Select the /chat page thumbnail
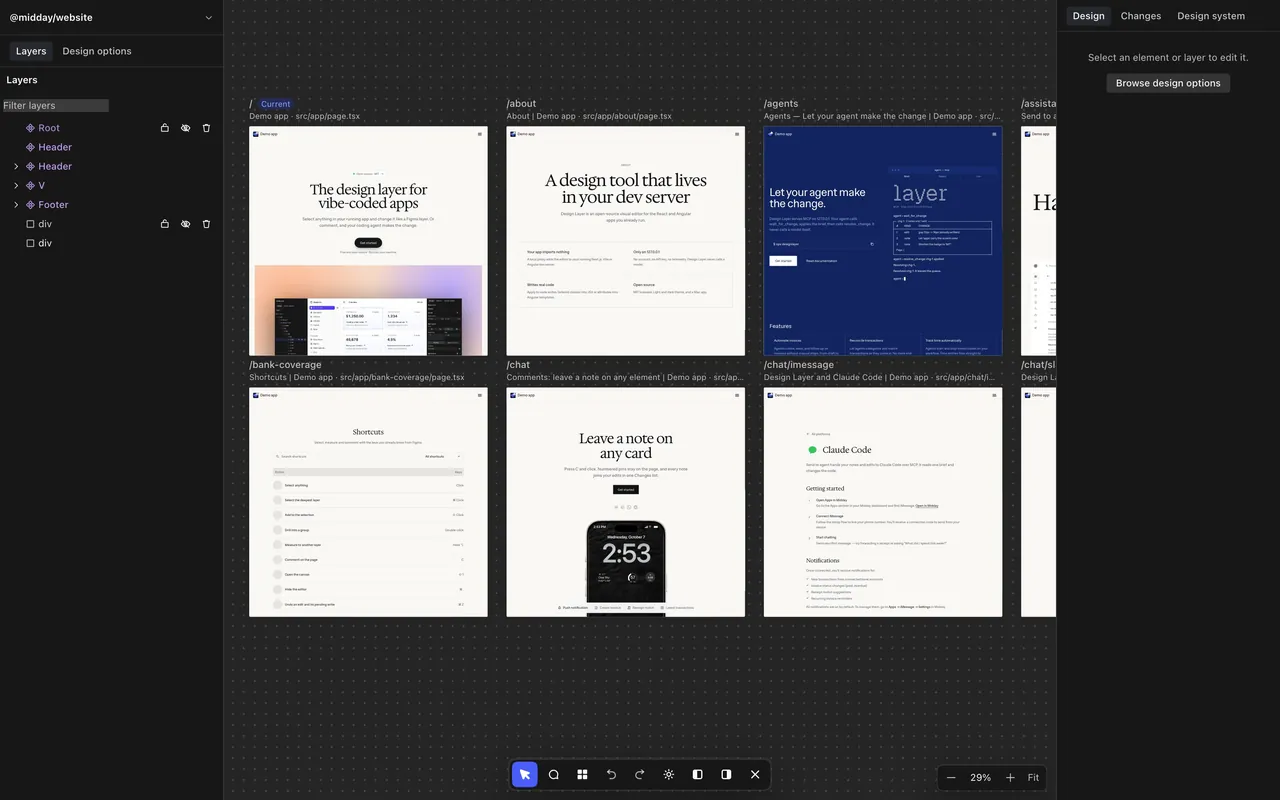 626,502
